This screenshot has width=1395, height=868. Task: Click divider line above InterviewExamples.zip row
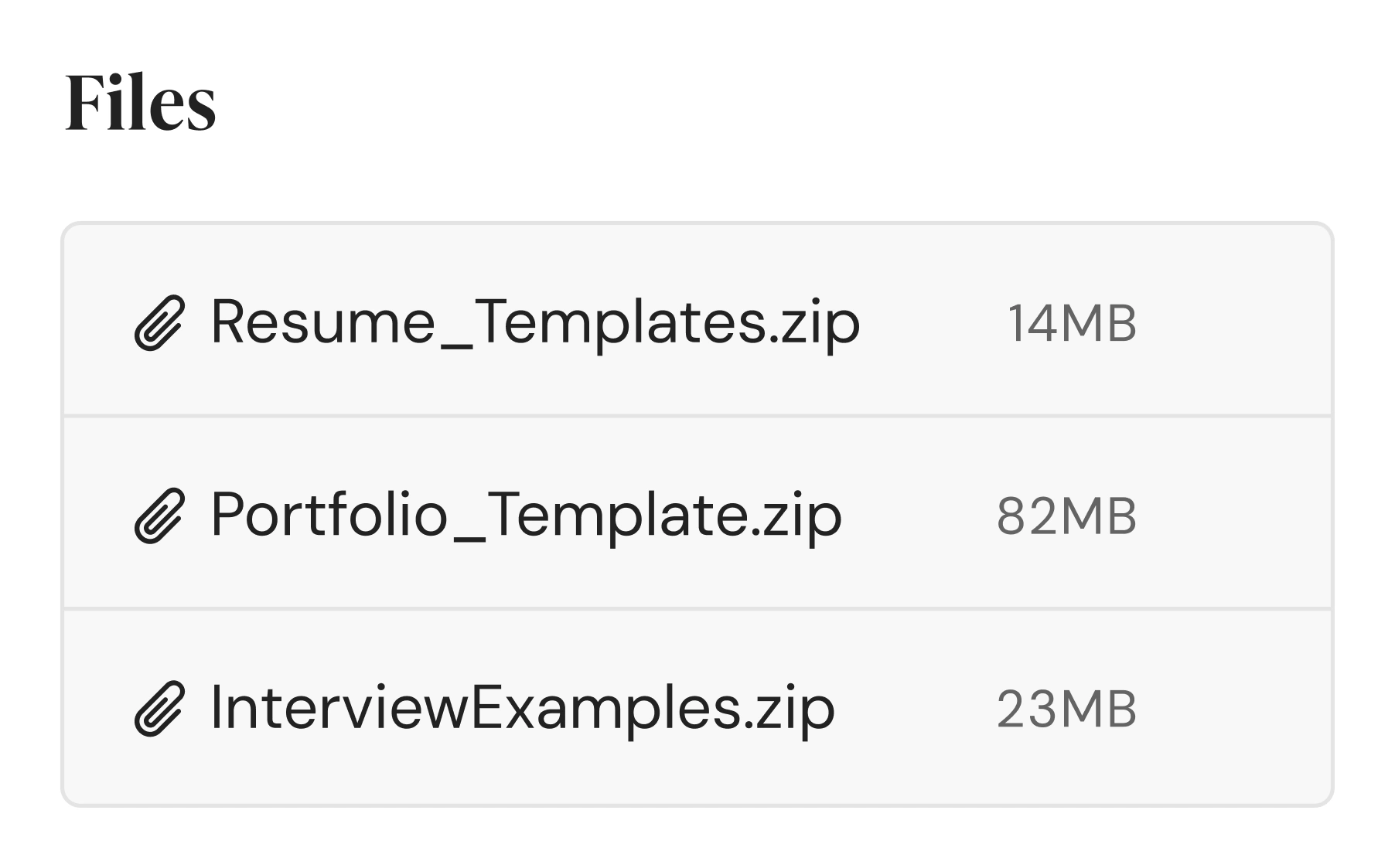point(696,609)
